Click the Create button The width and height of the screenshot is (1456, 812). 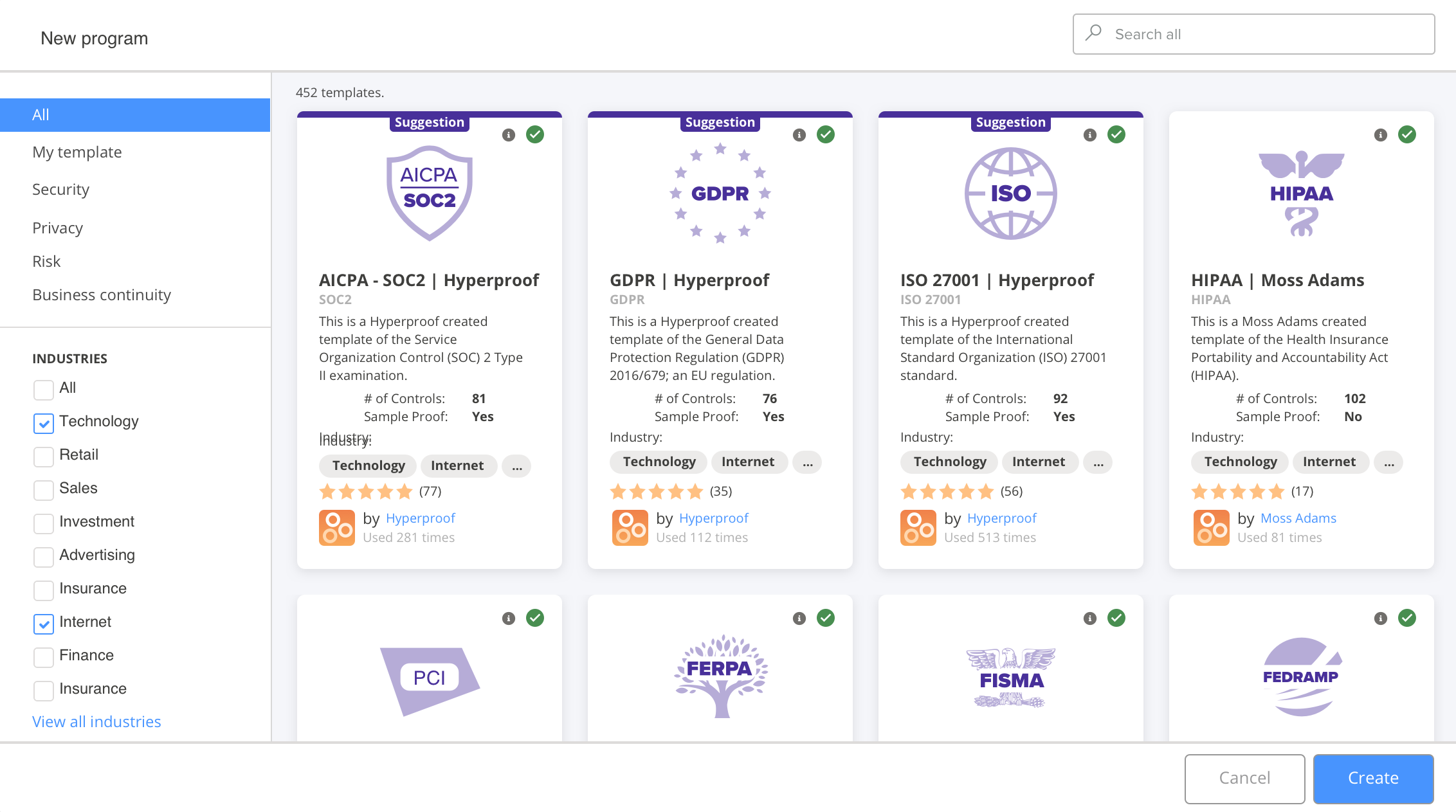point(1374,779)
